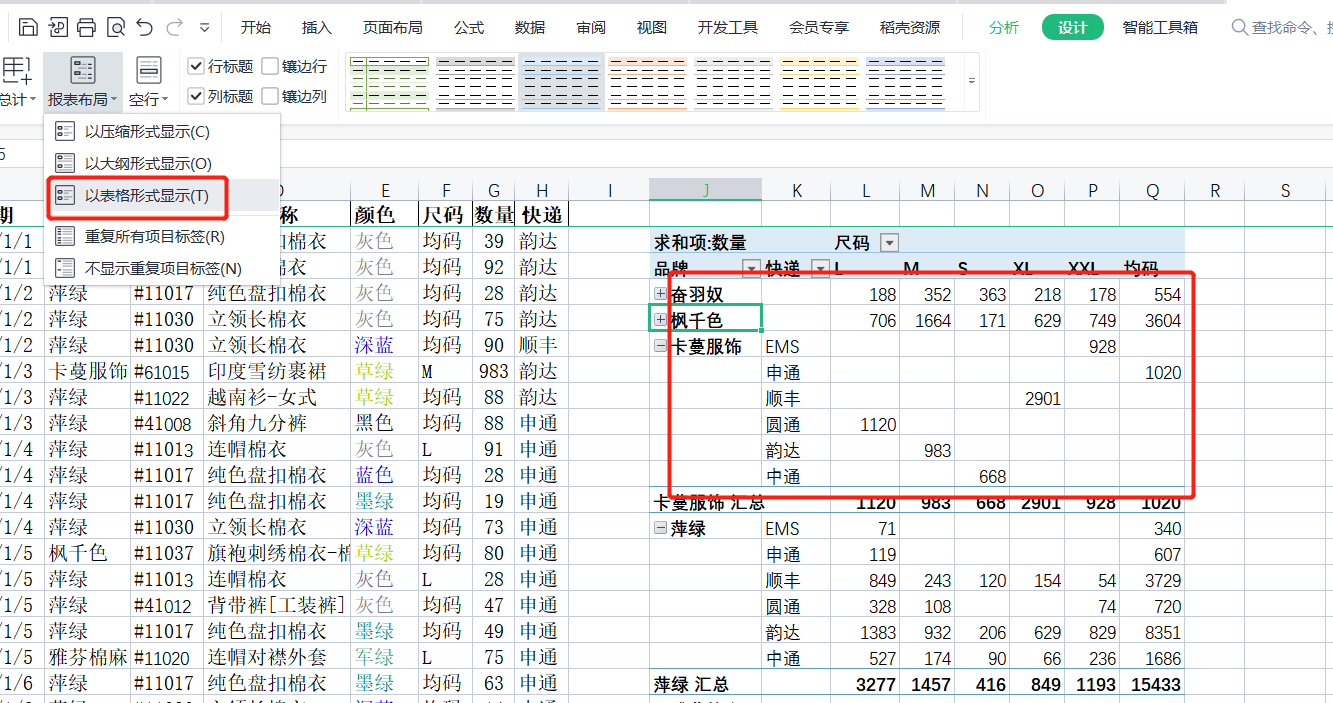Click the Print icon
1333x703 pixels.
87,27
